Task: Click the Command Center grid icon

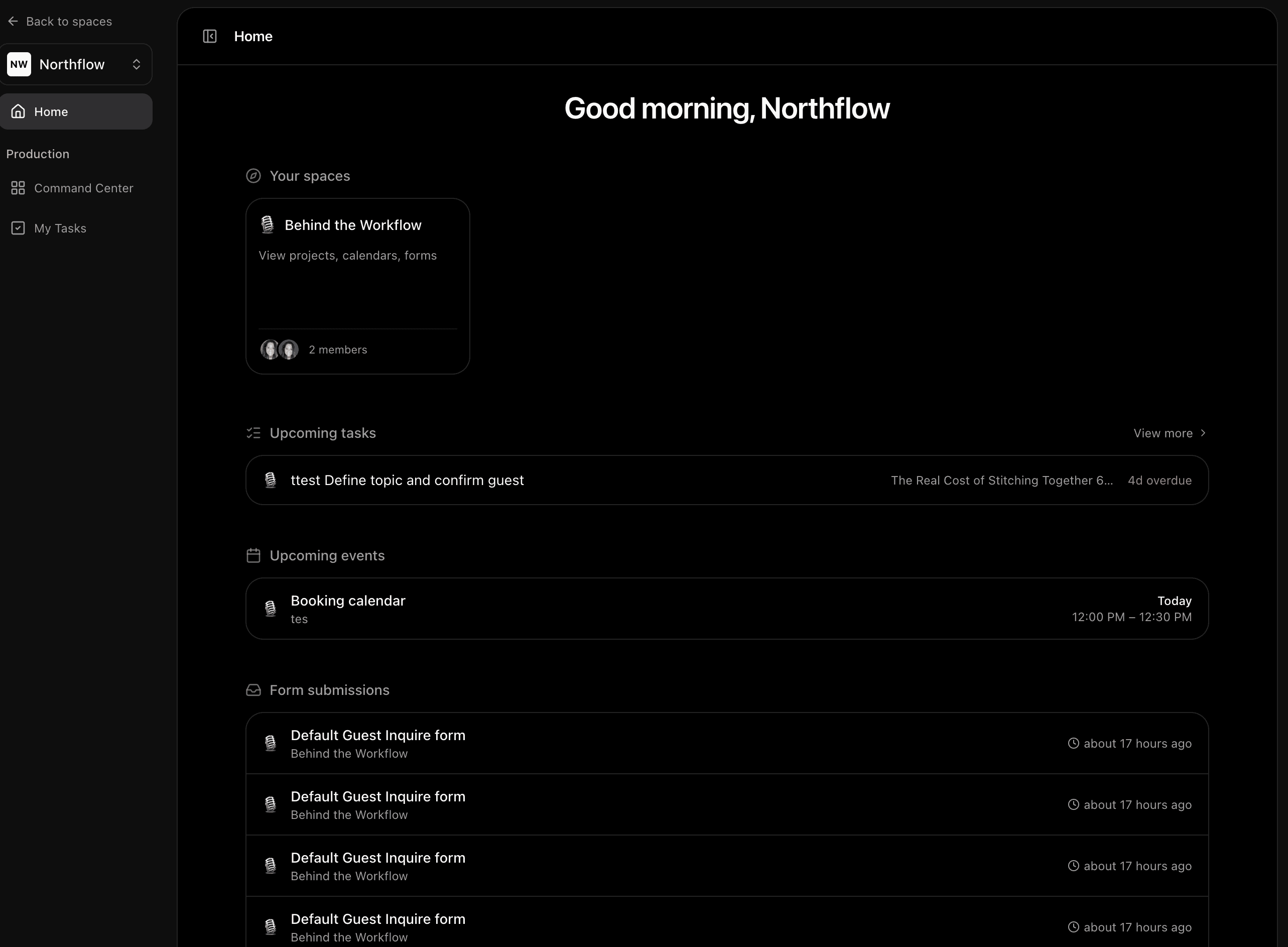Action: (x=19, y=188)
